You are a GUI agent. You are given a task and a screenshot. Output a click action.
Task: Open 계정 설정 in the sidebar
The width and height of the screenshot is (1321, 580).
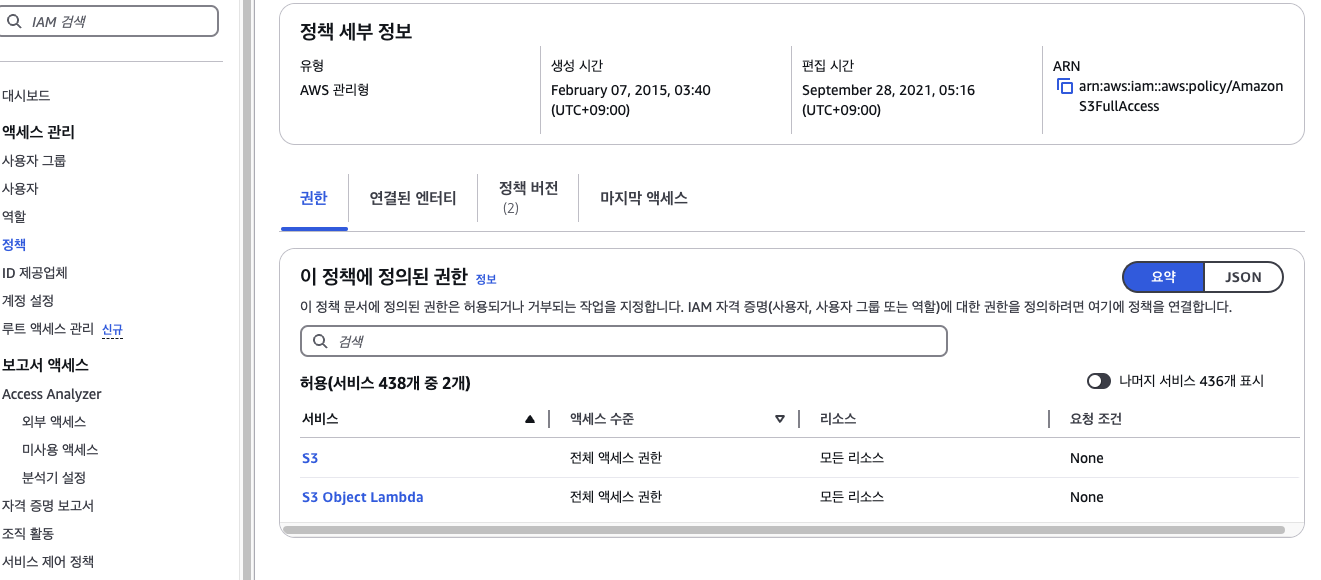(28, 300)
